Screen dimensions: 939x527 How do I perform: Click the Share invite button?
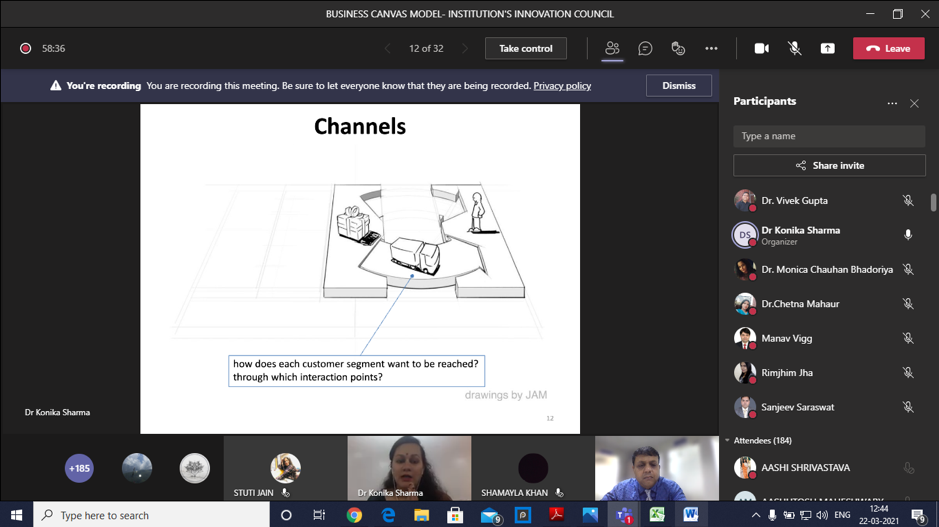[x=829, y=165]
